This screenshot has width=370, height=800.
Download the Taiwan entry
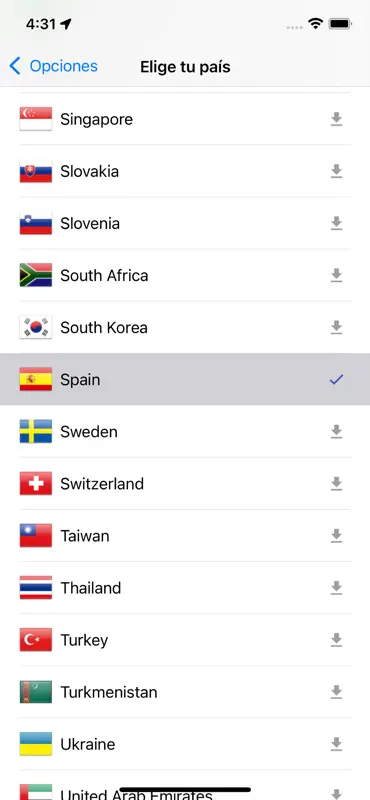[x=336, y=535]
